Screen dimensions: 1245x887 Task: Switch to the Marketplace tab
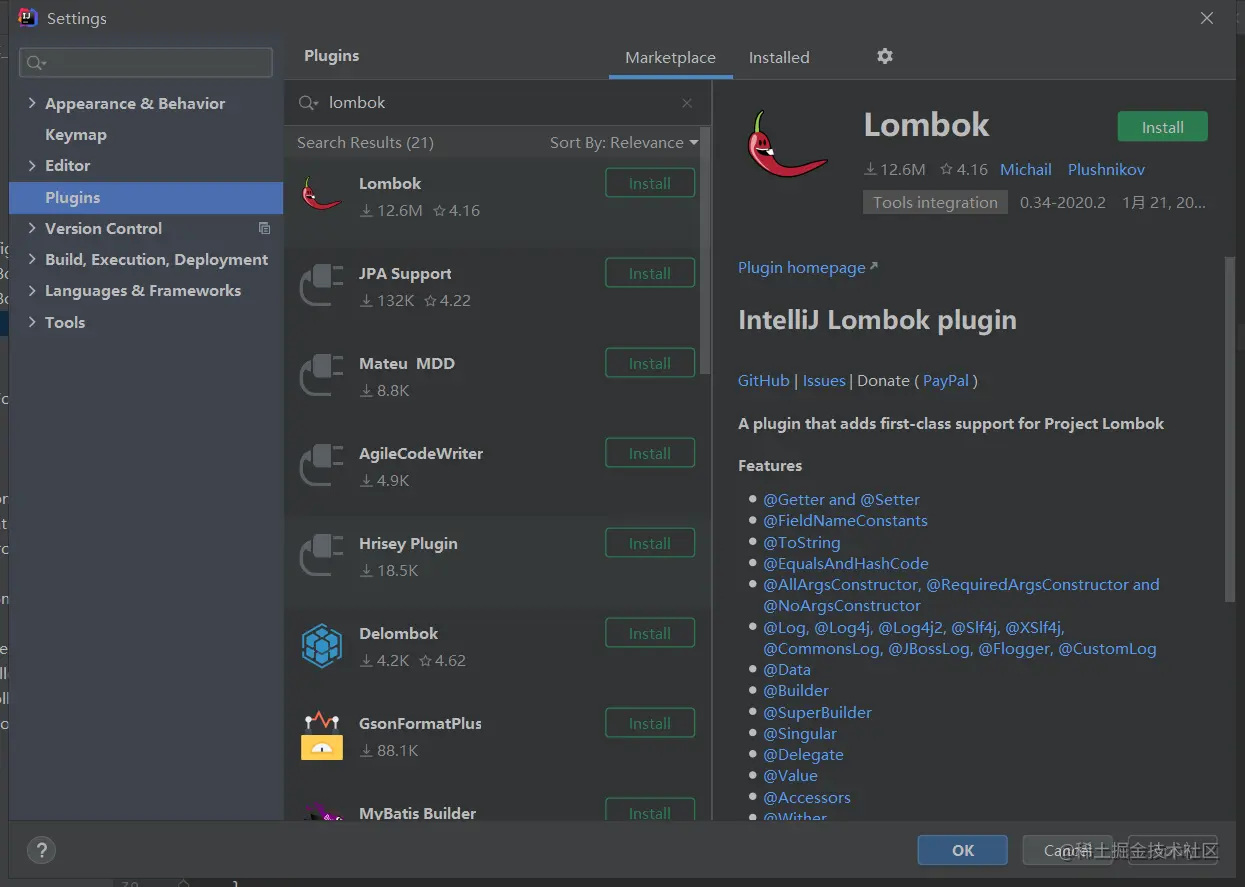[670, 58]
